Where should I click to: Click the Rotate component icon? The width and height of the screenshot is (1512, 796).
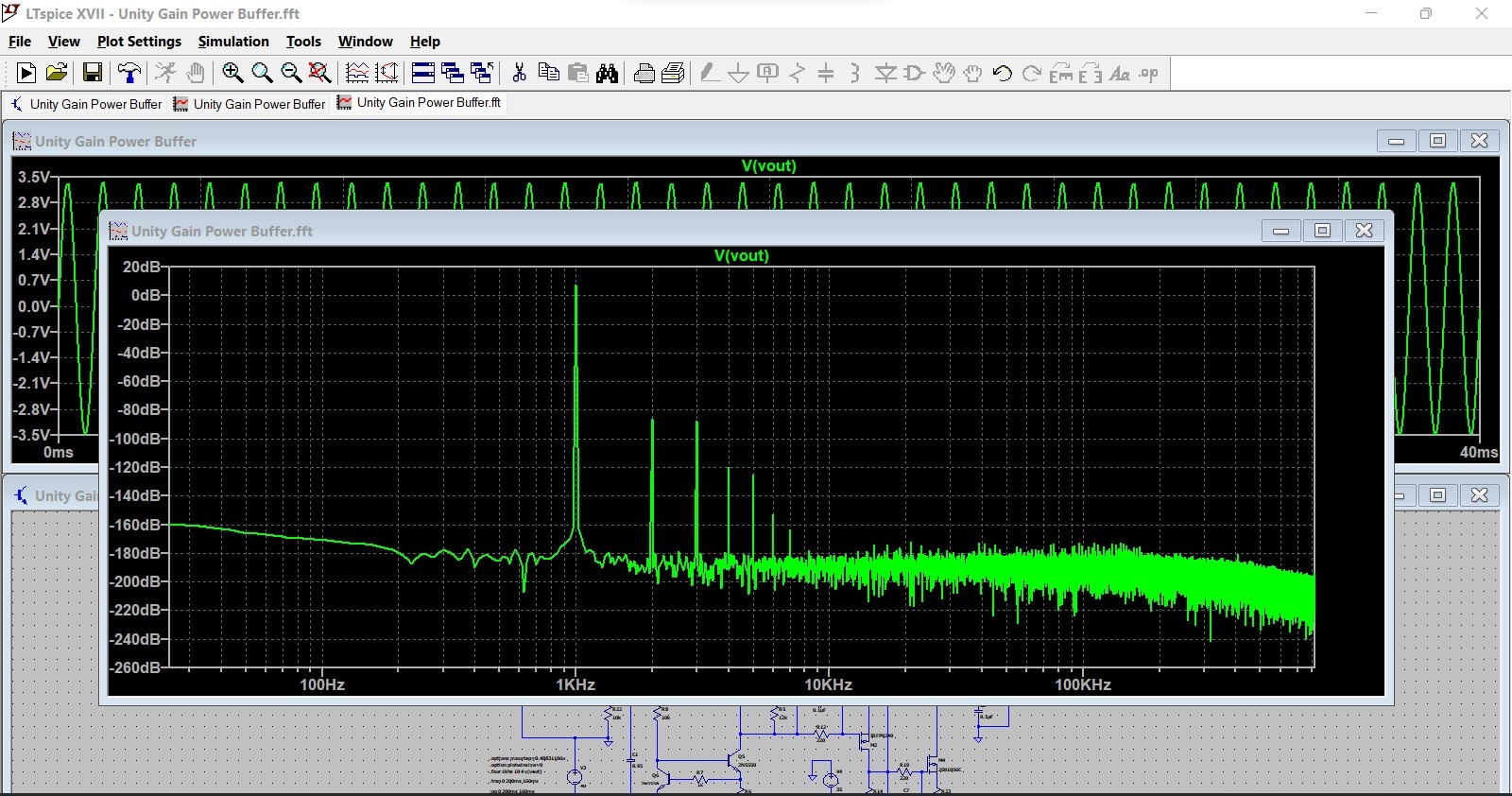[1061, 73]
